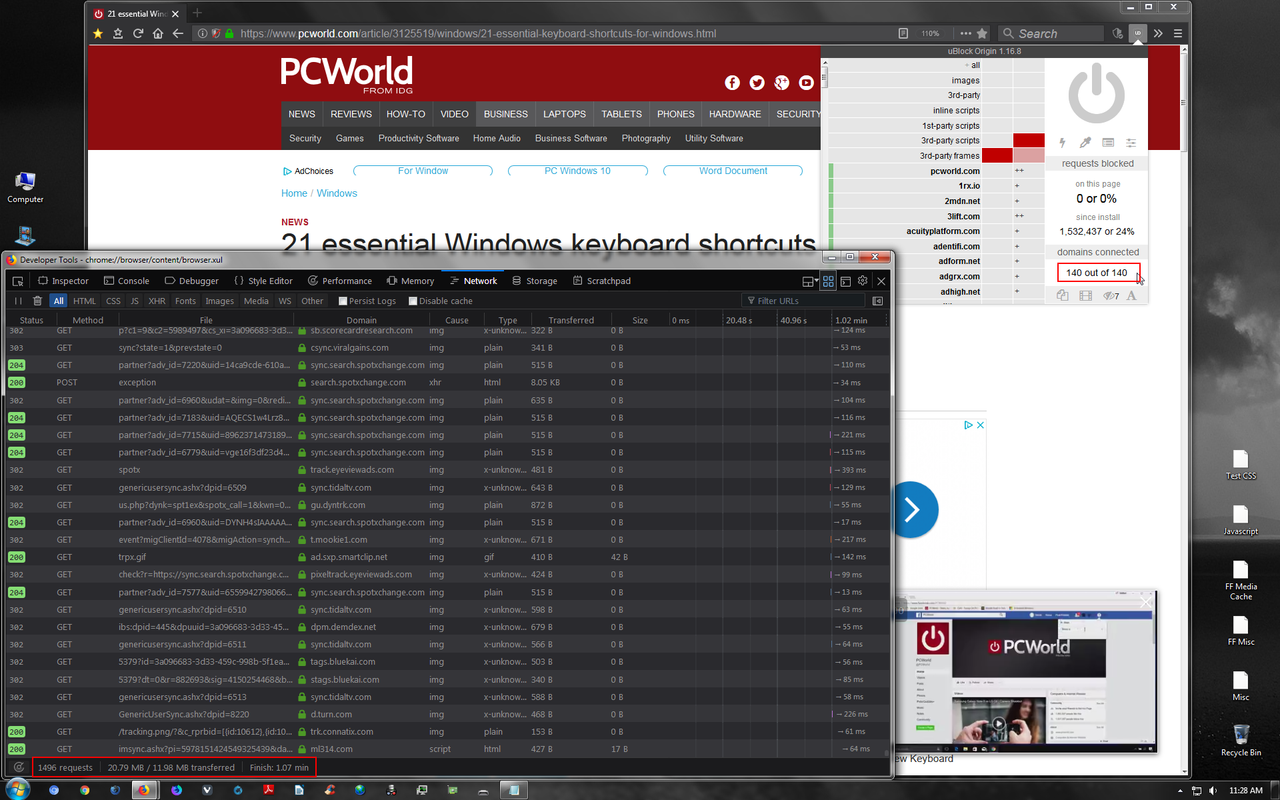Image resolution: width=1280 pixels, height=800 pixels.
Task: Open the Scratchpad tab in DevTools
Action: click(x=601, y=281)
